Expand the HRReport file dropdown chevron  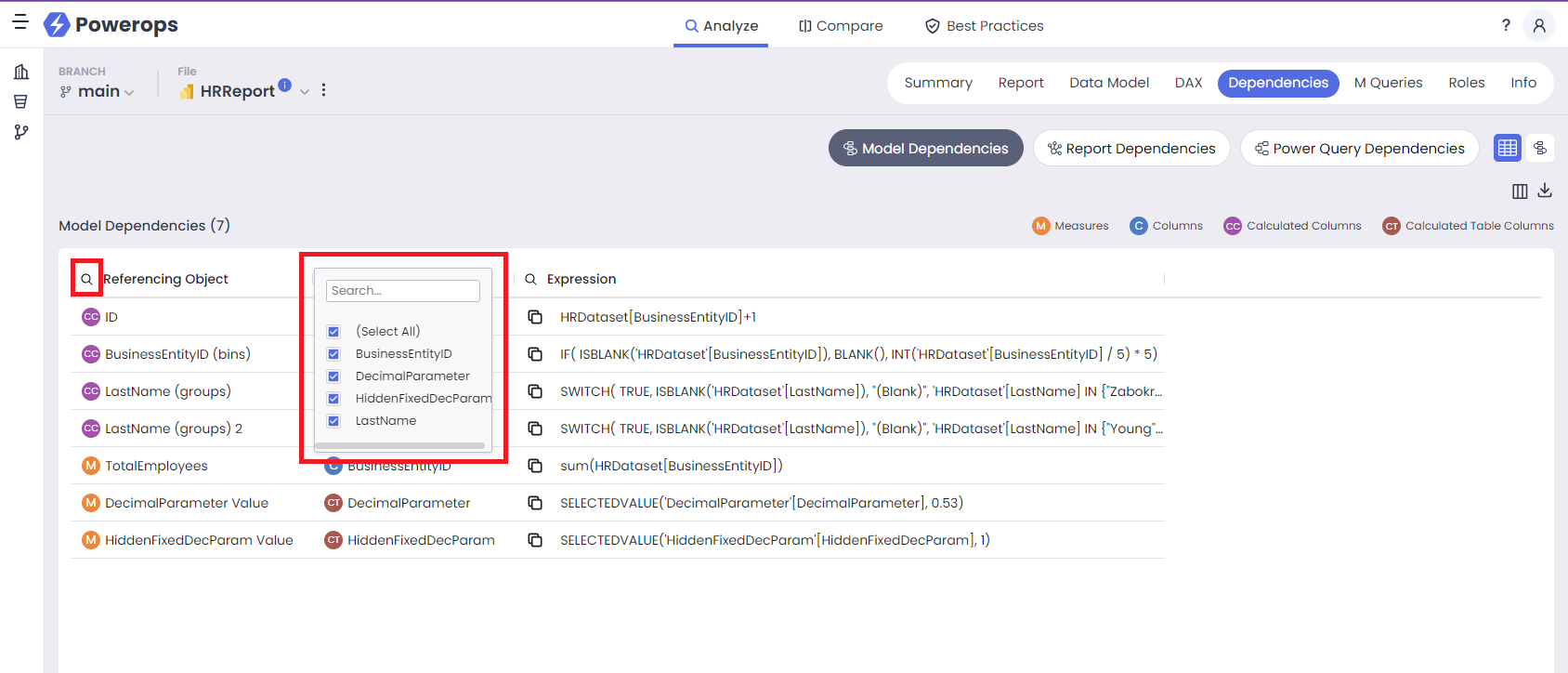click(x=305, y=92)
